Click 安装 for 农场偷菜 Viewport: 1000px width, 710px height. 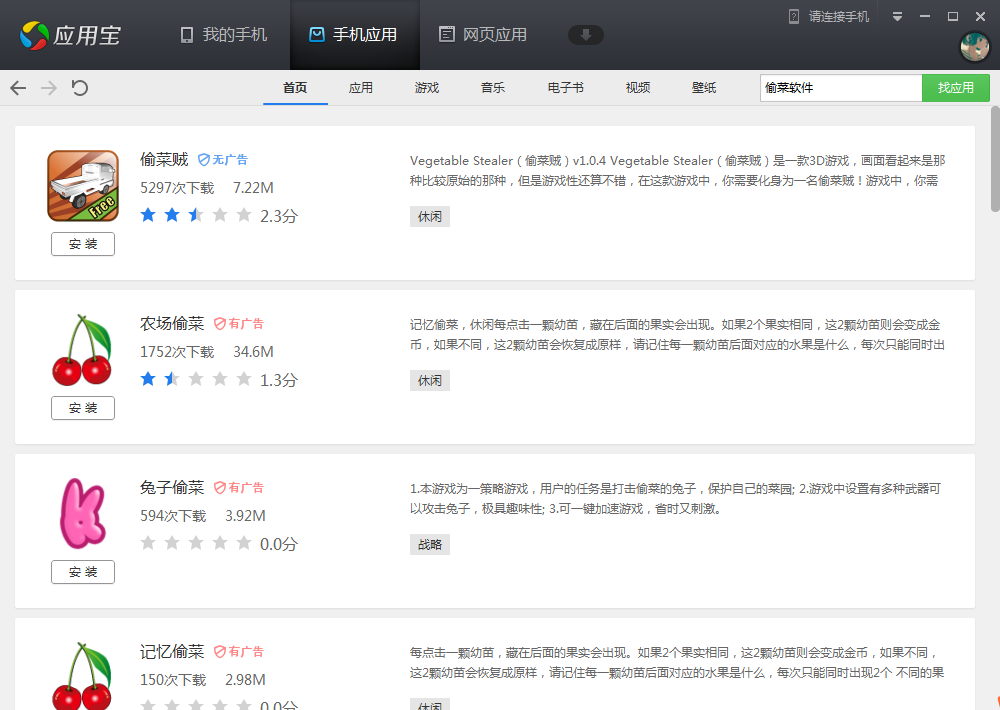tap(82, 407)
